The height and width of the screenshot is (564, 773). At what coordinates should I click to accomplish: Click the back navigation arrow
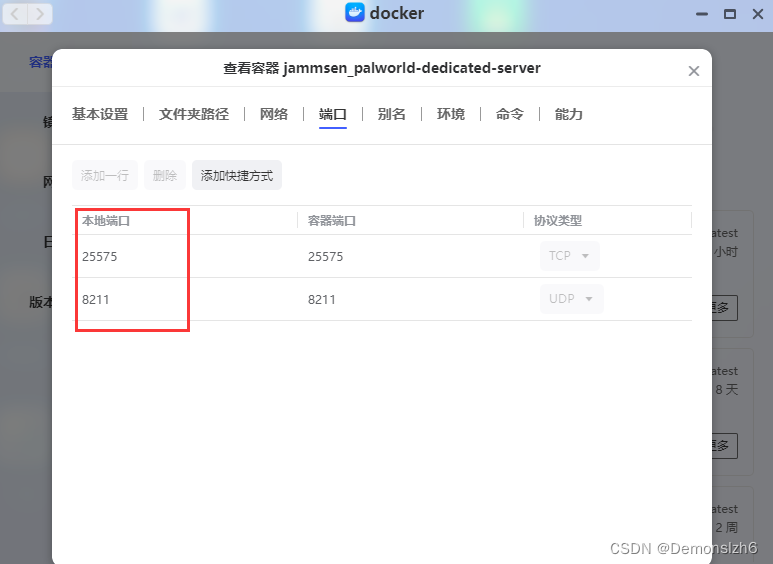15,14
